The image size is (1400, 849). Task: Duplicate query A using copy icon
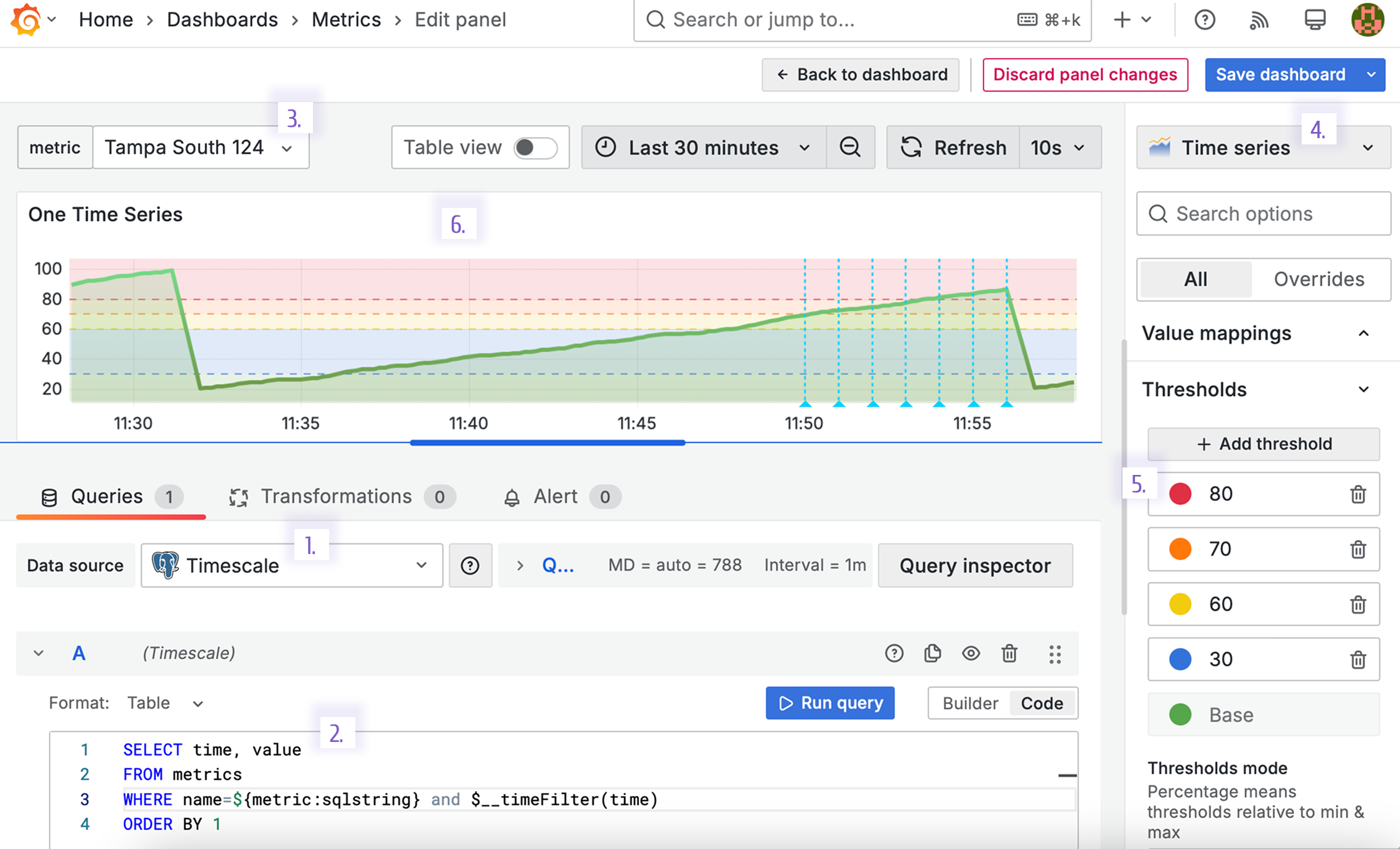pyautogui.click(x=932, y=653)
